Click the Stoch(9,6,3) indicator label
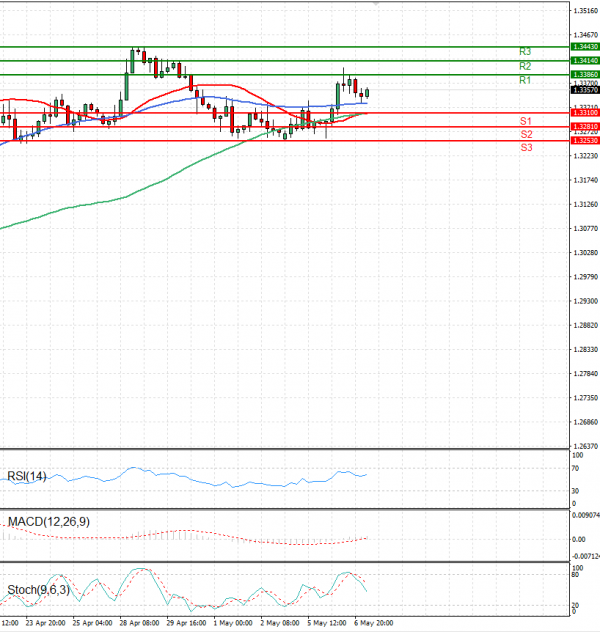Viewport: 600px width, 632px height. pos(38,590)
